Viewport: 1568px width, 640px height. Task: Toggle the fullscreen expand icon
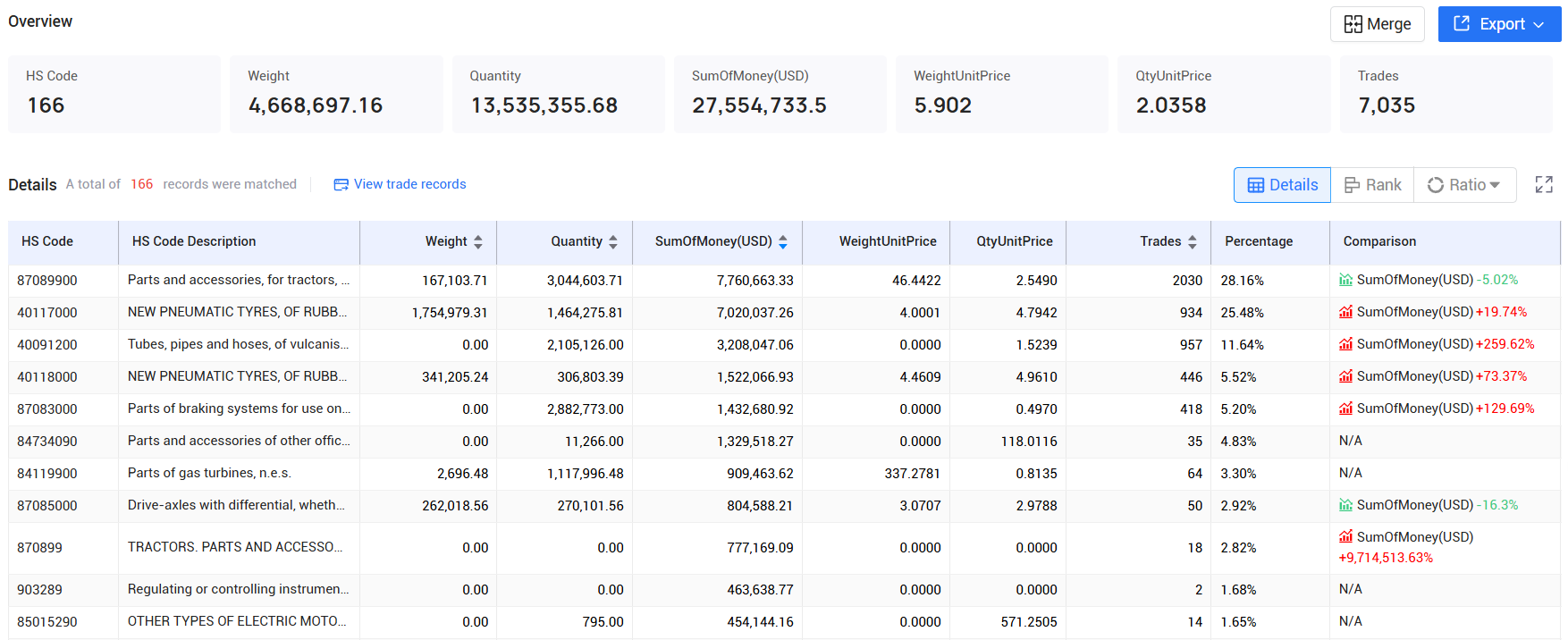[1544, 185]
